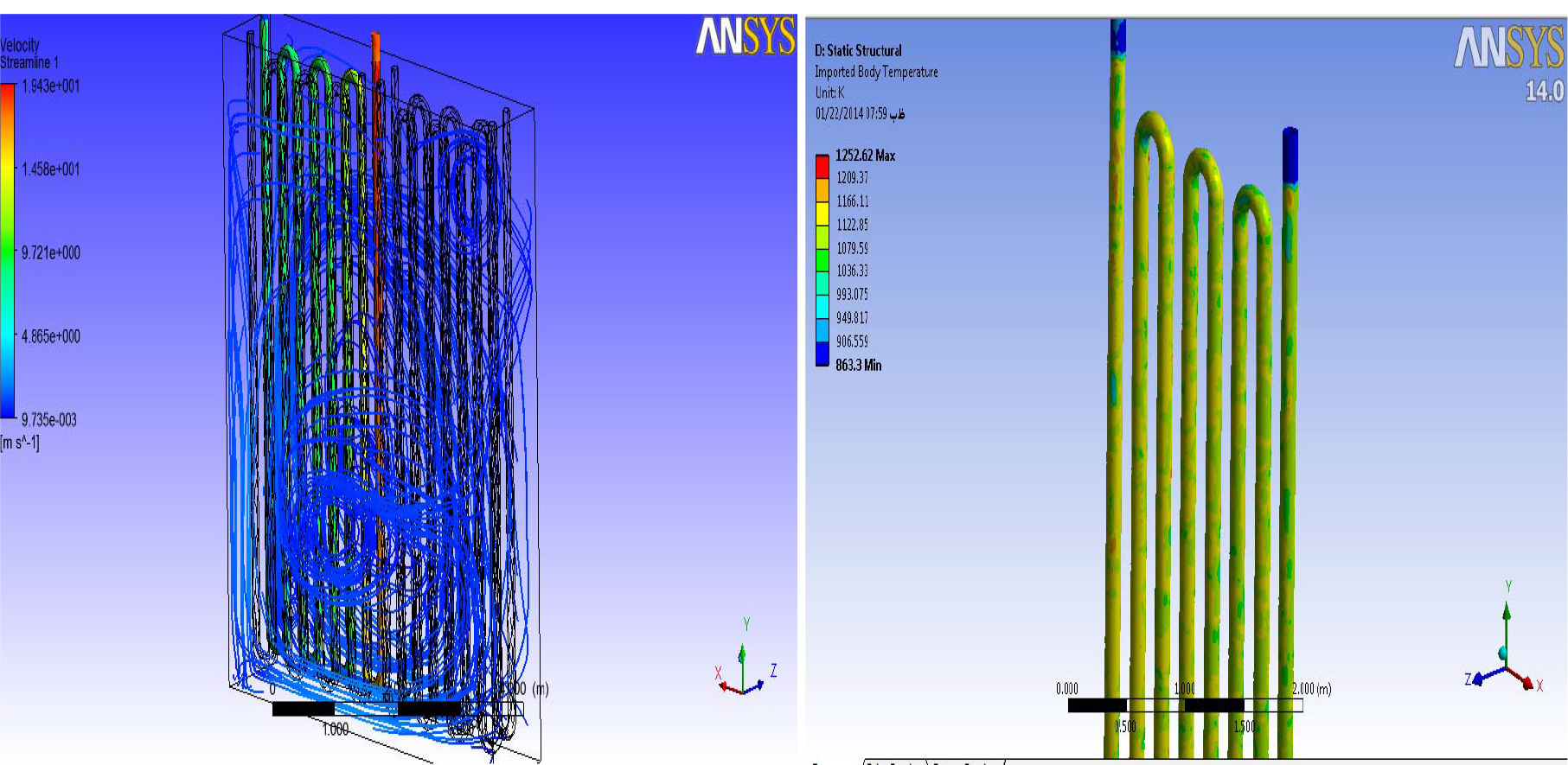Click the 1.943e+001 maximum velocity label
The width and height of the screenshot is (1568, 765).
pos(51,86)
